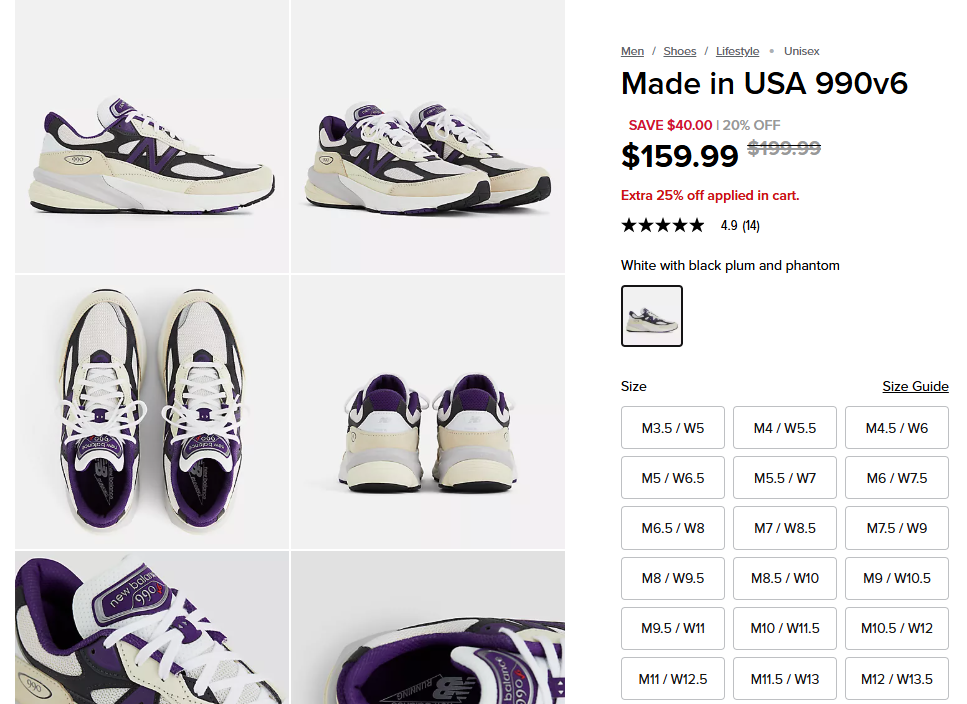Viewport: 967px width, 704px height.
Task: Pick size M12 / W13.5
Action: coord(896,679)
